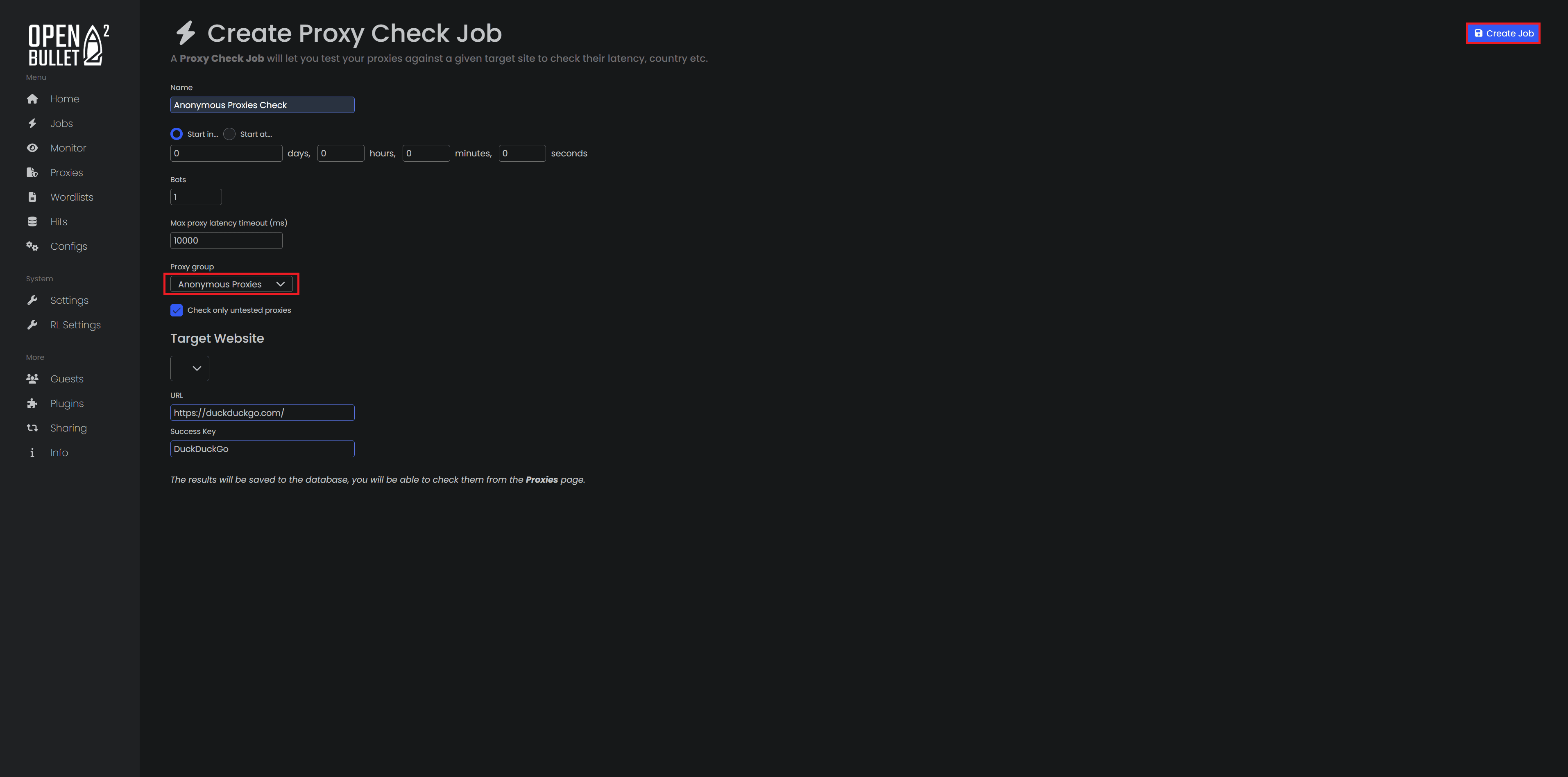Uncheck 'Check only untested proxies'
The height and width of the screenshot is (777, 1568).
tap(176, 310)
